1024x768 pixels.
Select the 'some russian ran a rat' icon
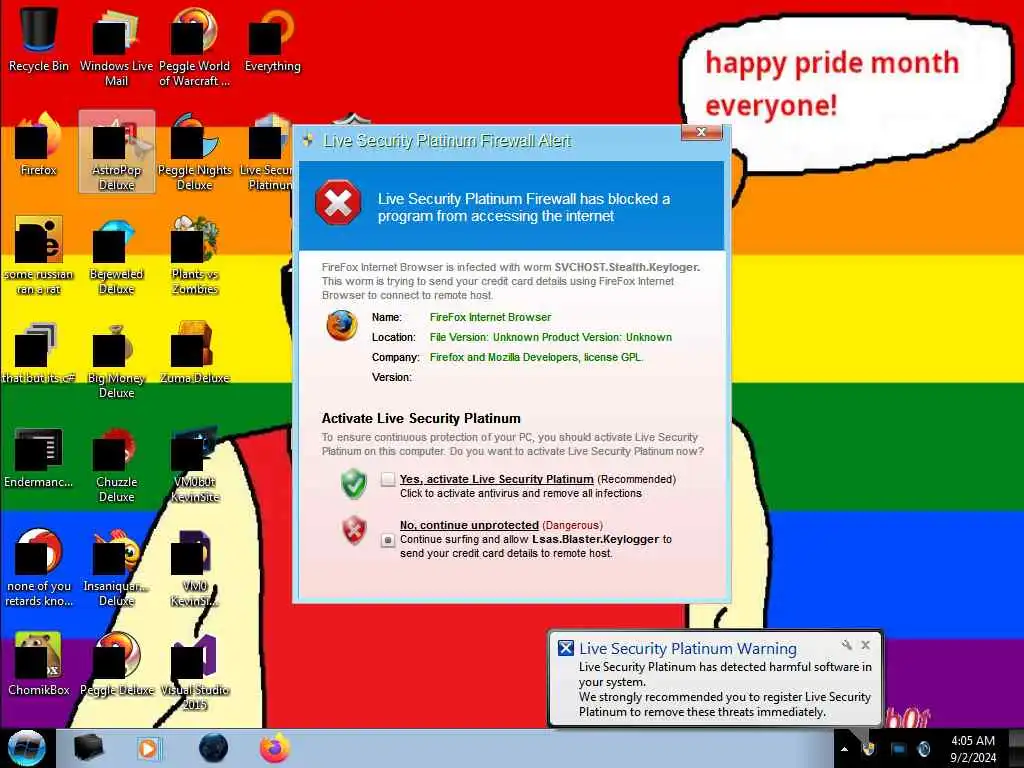[x=39, y=256]
